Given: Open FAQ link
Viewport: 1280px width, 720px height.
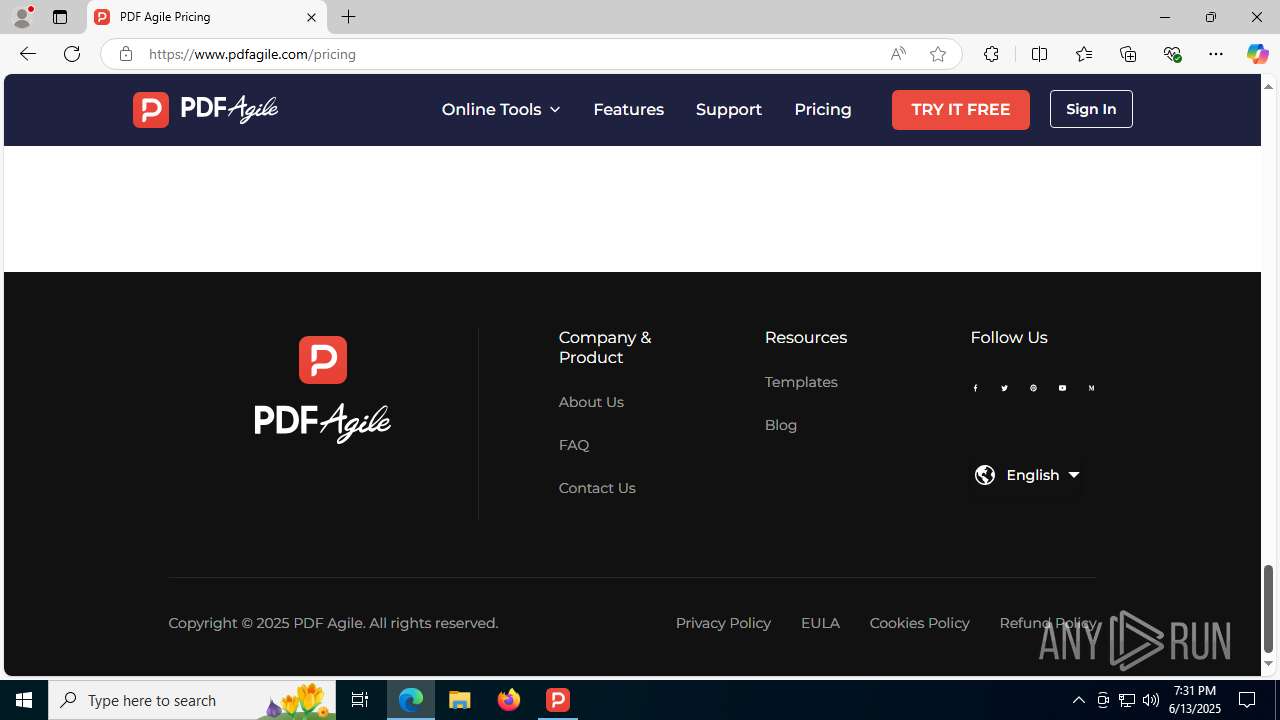Looking at the screenshot, I should 574,445.
